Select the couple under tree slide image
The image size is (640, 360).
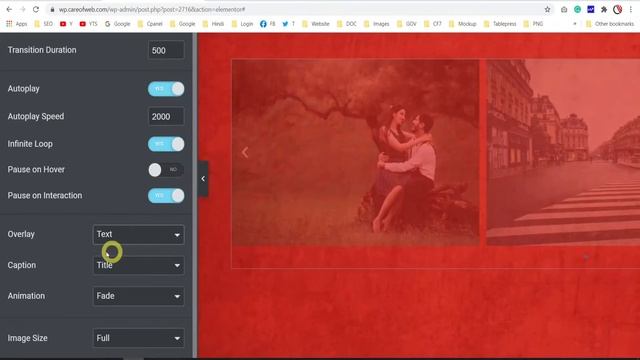(356, 153)
